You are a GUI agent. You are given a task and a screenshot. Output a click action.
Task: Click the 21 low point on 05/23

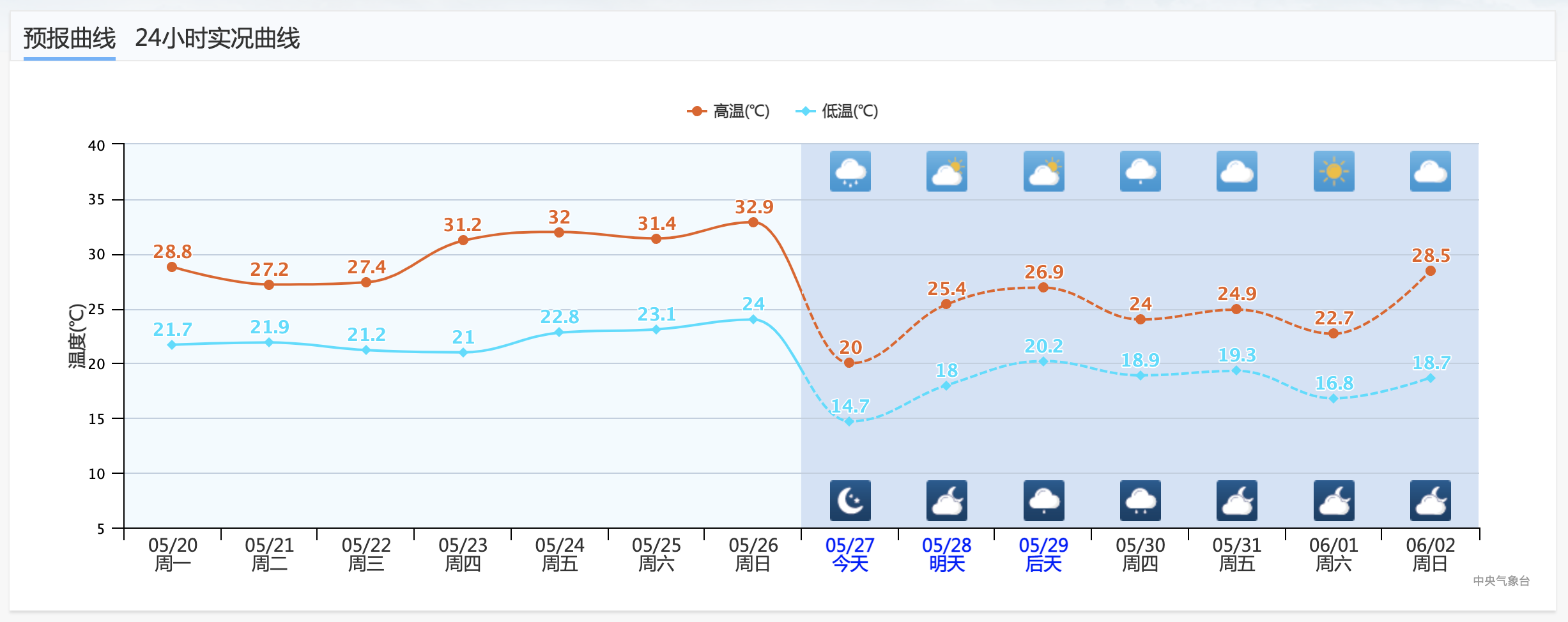pyautogui.click(x=463, y=353)
